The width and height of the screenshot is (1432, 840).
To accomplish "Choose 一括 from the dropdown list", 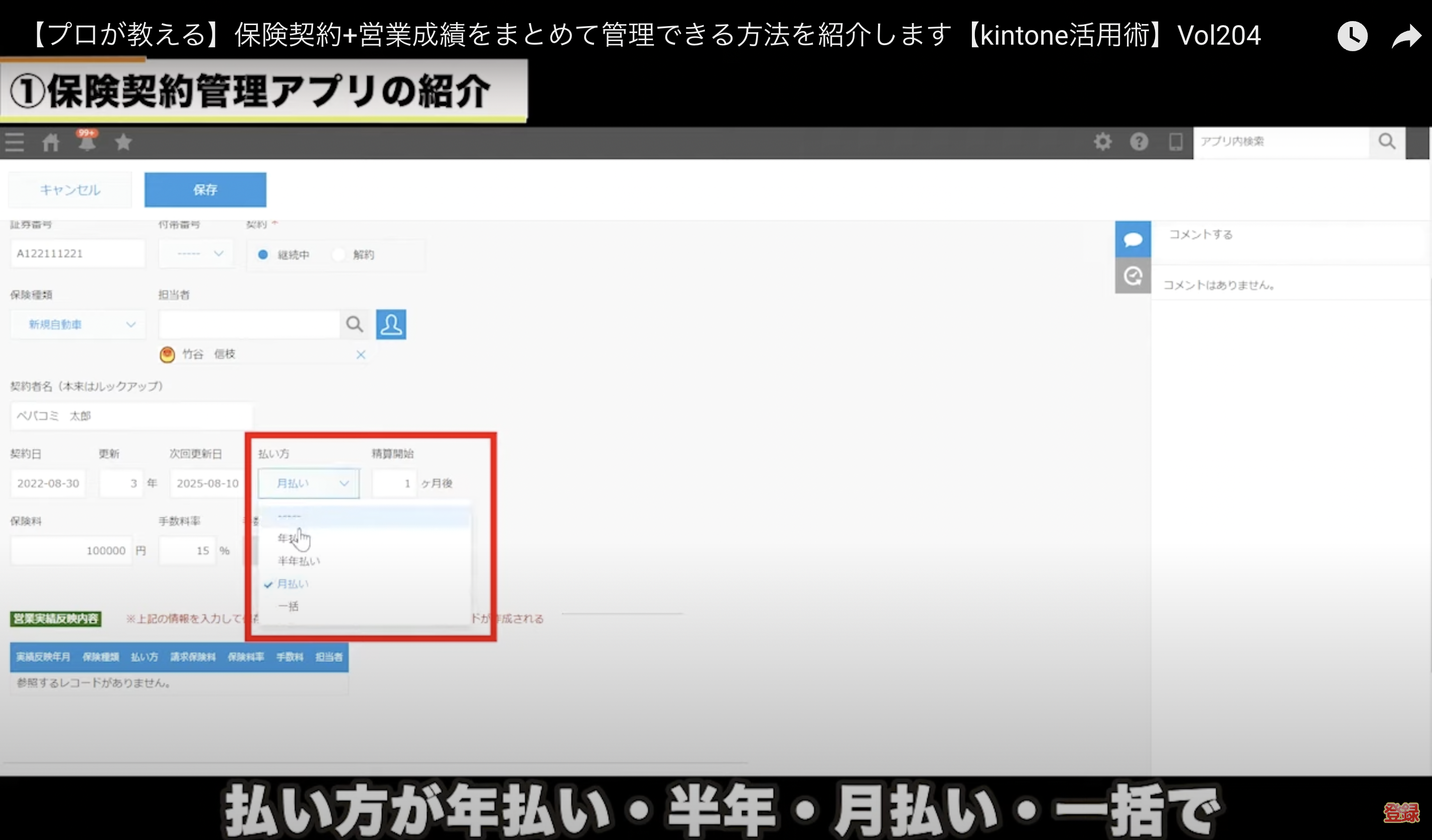I will [x=288, y=606].
